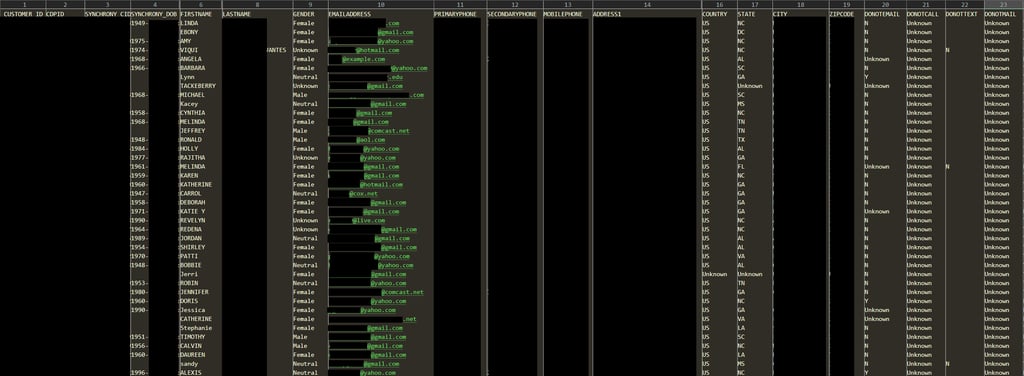
Task: Select the @live.com email in REVELYN's row
Action: (x=368, y=221)
